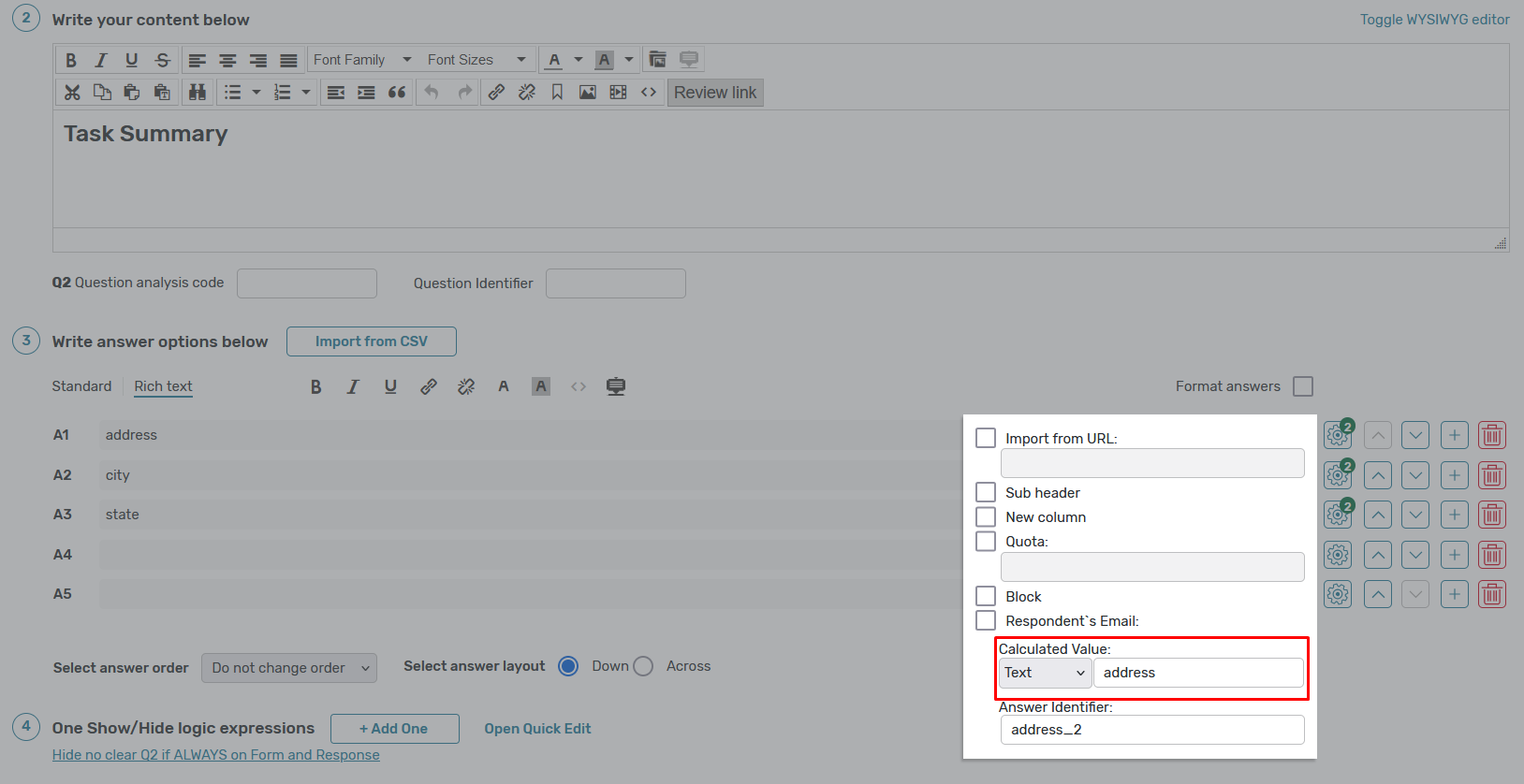Open the Font Family dropdown

click(x=361, y=60)
